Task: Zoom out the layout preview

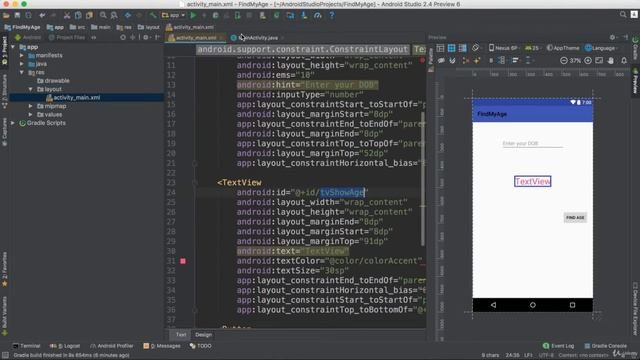Action: pyautogui.click(x=564, y=60)
